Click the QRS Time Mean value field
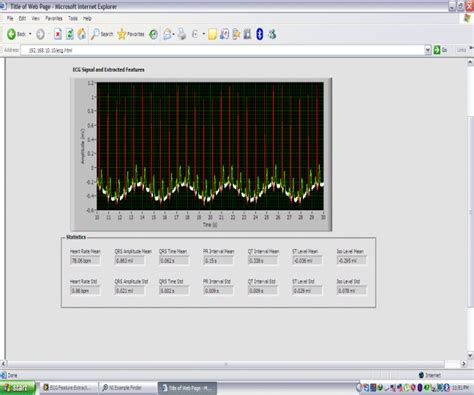 point(174,261)
